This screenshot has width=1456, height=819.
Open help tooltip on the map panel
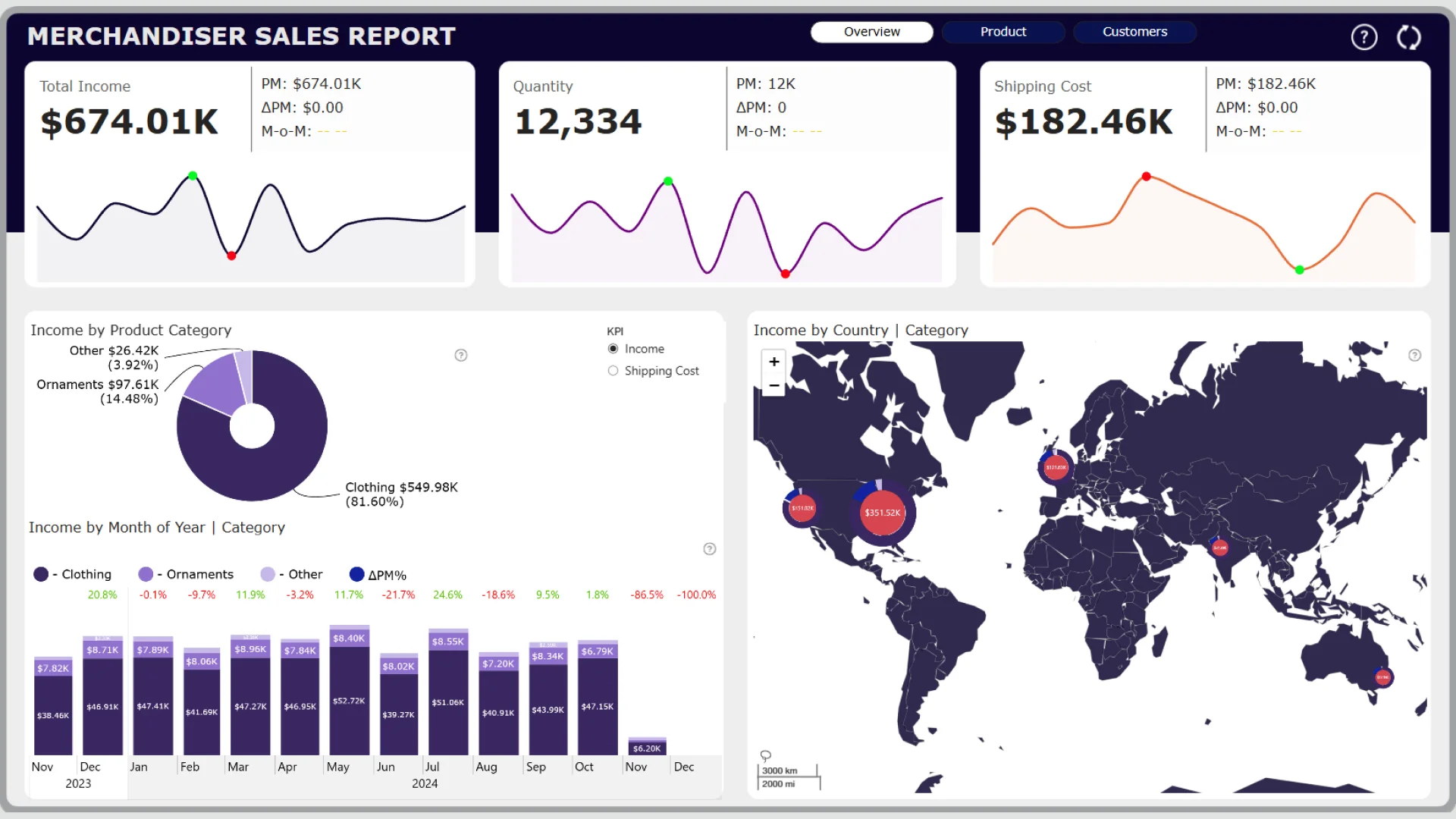[1414, 355]
